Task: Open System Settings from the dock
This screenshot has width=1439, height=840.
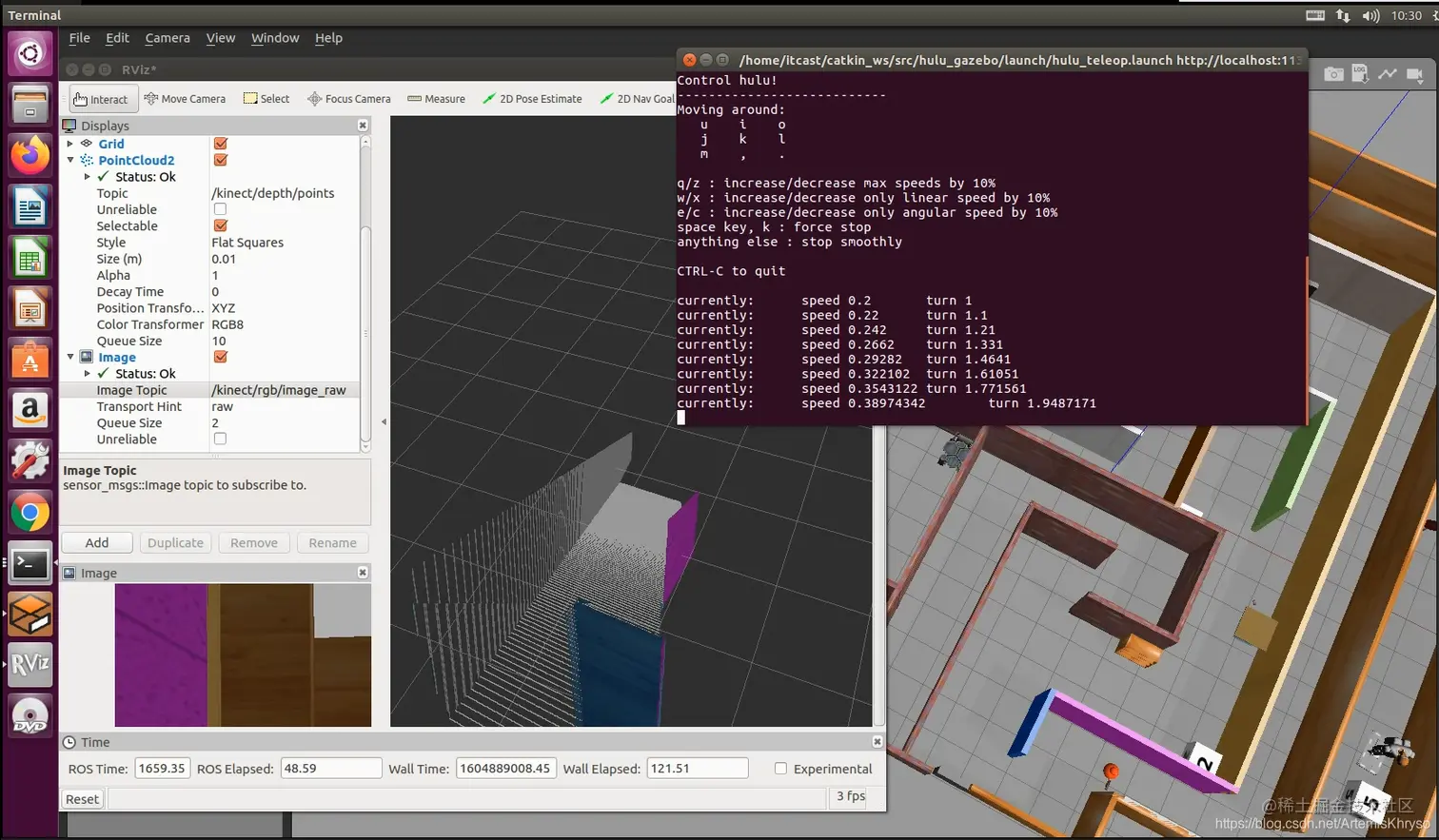Action: coord(30,462)
